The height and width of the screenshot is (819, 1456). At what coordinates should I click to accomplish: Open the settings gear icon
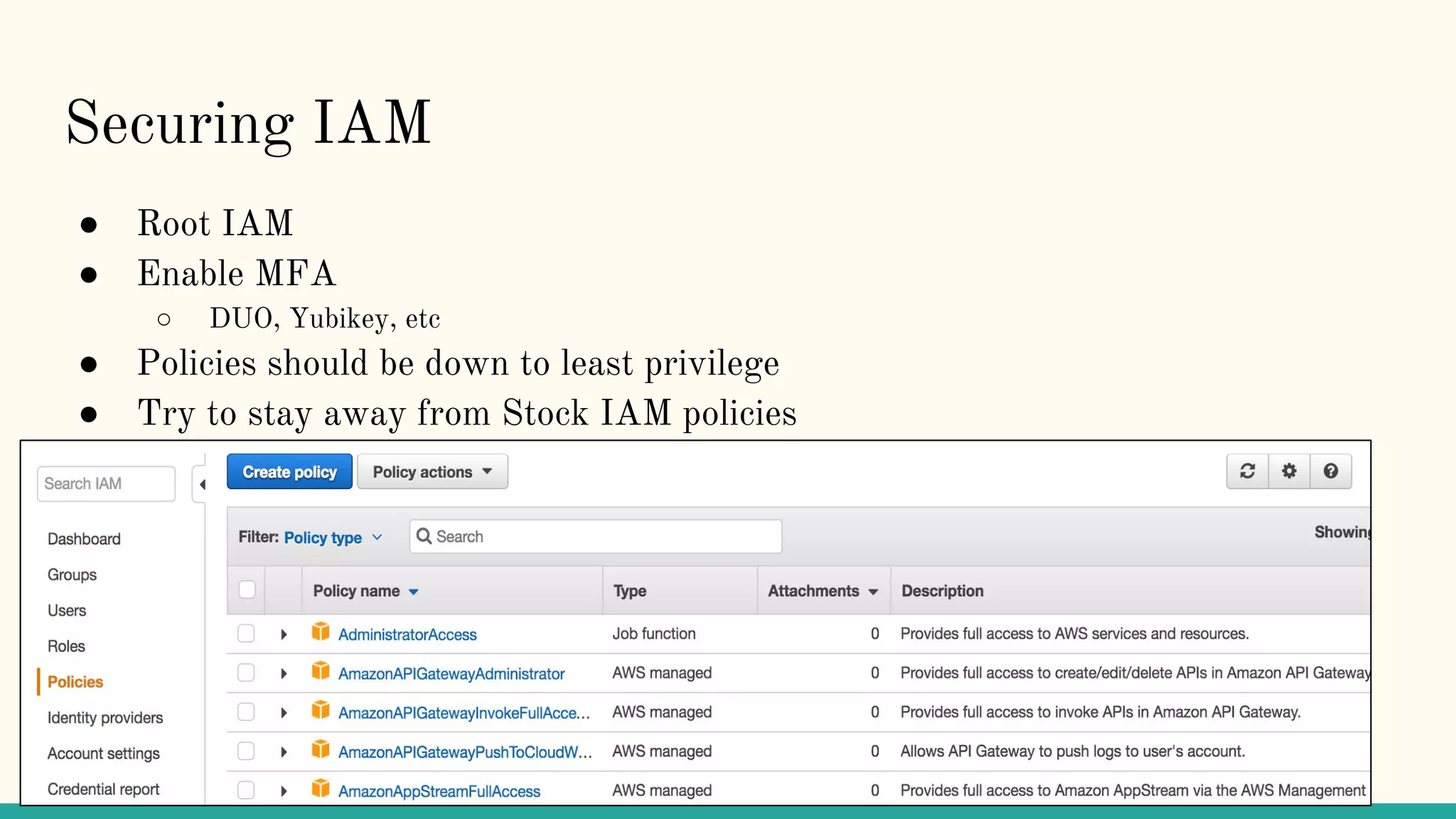[1289, 471]
